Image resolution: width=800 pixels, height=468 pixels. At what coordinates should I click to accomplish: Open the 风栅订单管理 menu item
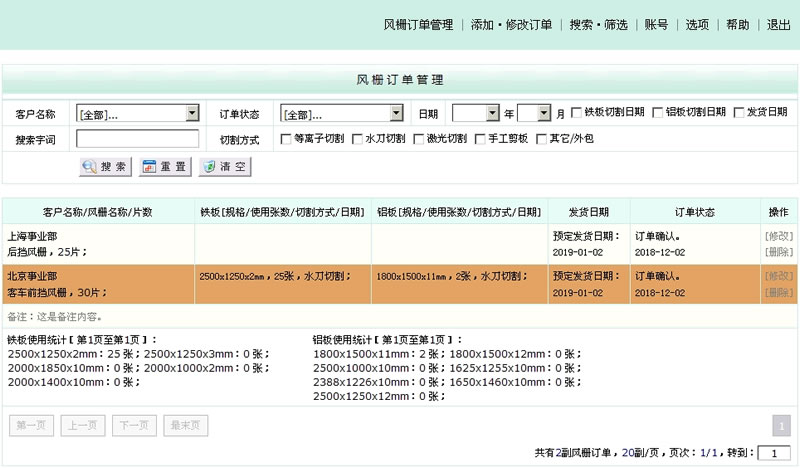pyautogui.click(x=418, y=24)
